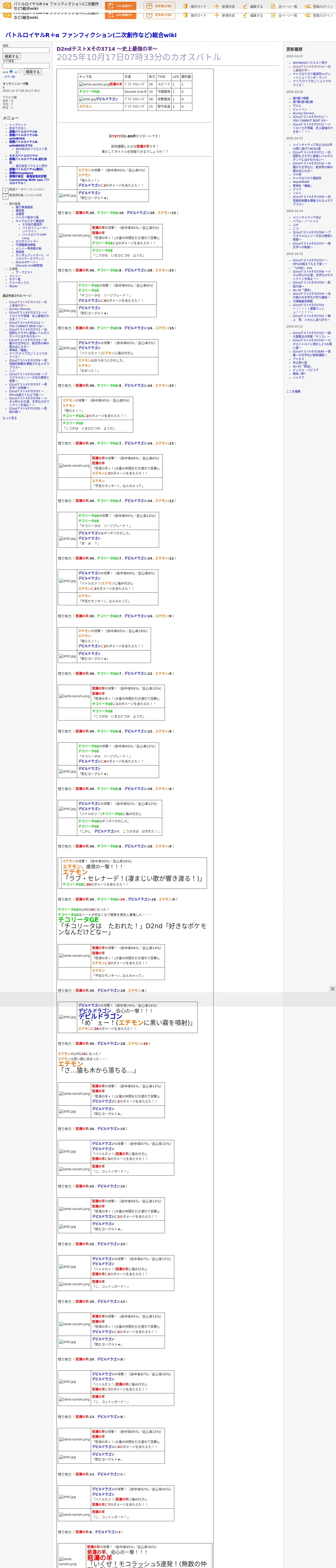Open 井之原小星 in update history

(300, 362)
